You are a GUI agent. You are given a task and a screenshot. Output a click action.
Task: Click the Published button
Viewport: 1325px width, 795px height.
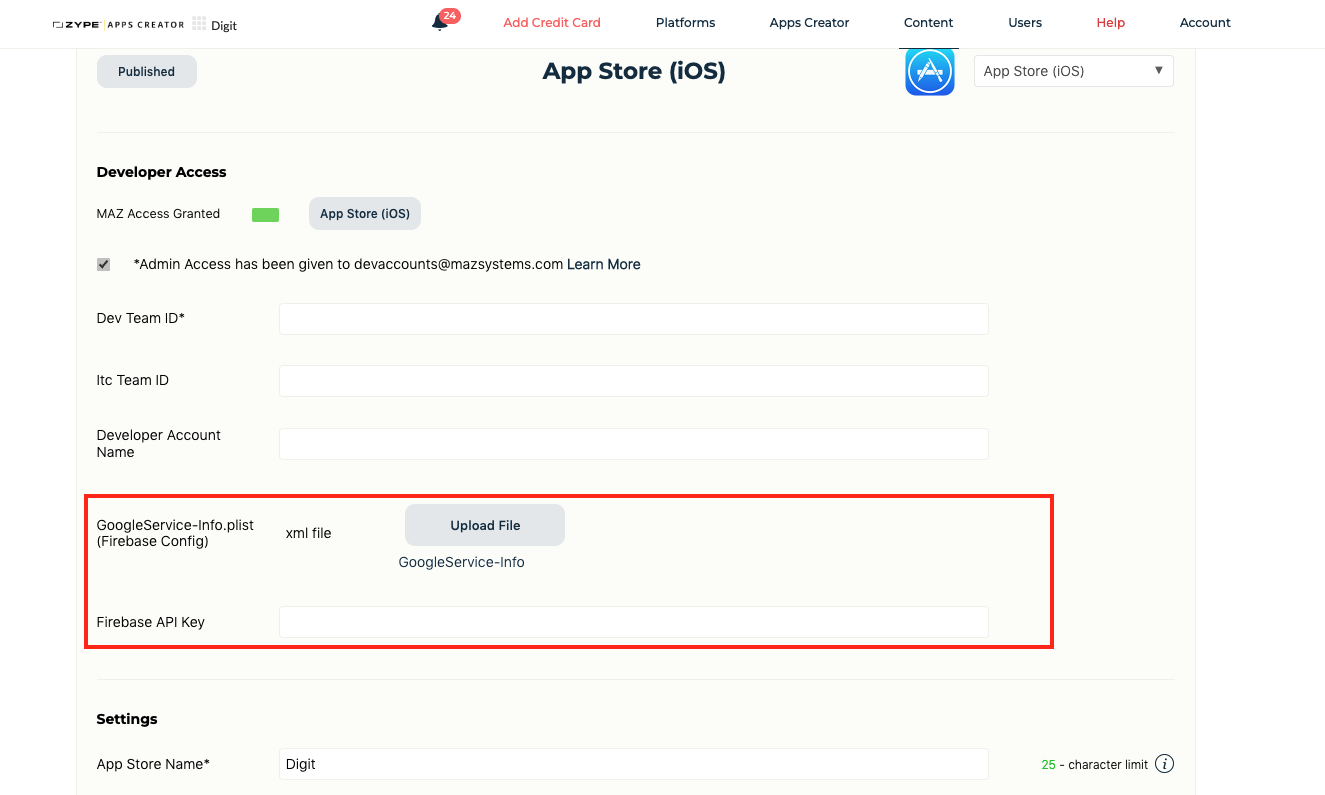[x=147, y=72]
